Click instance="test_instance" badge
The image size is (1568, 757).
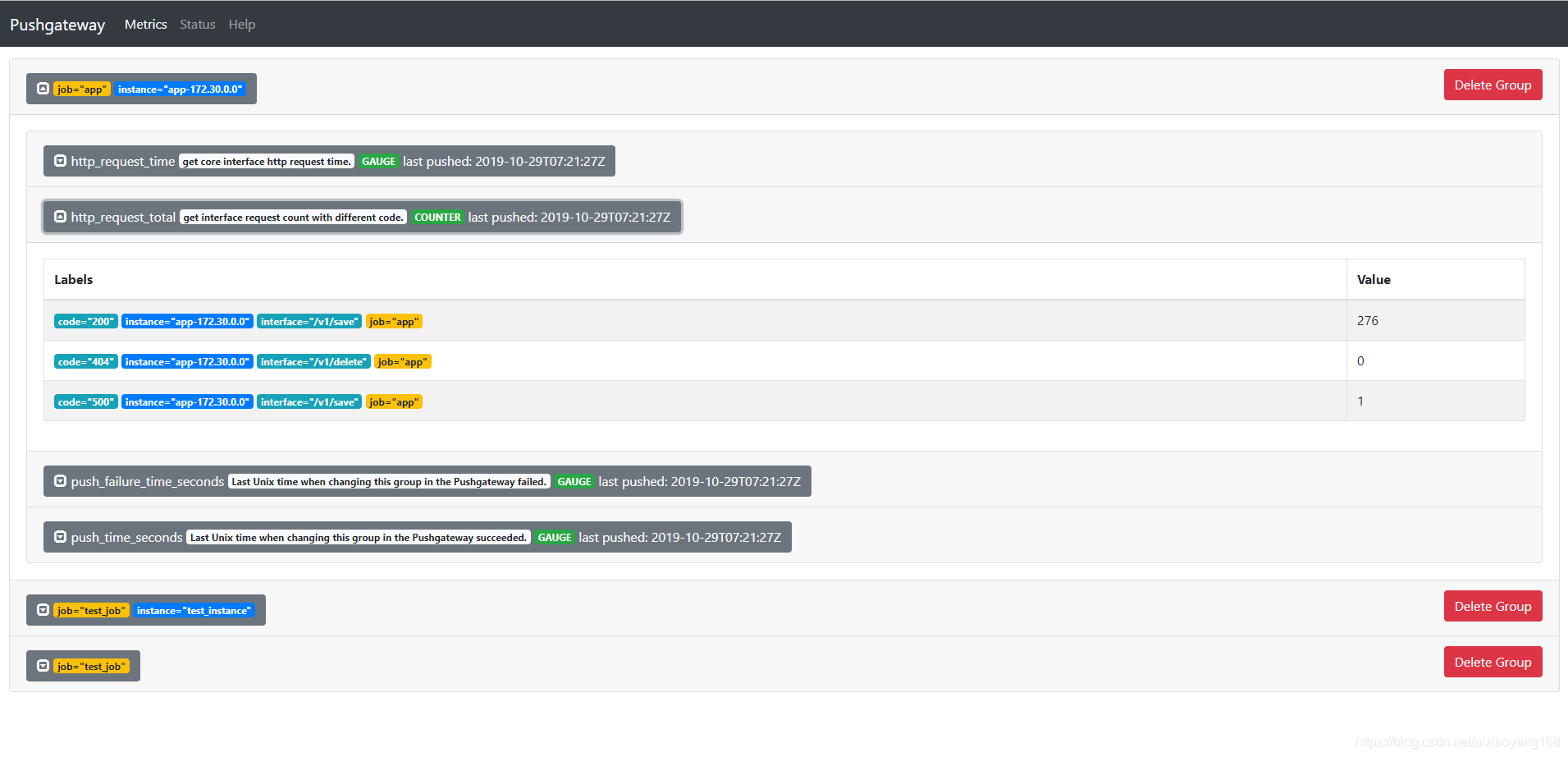[x=194, y=611]
